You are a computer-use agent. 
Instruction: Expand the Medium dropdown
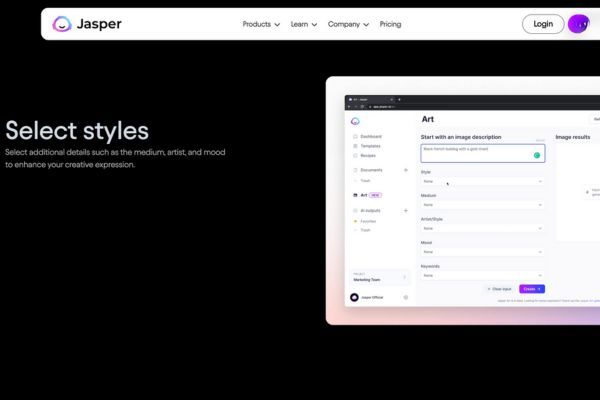coord(482,205)
